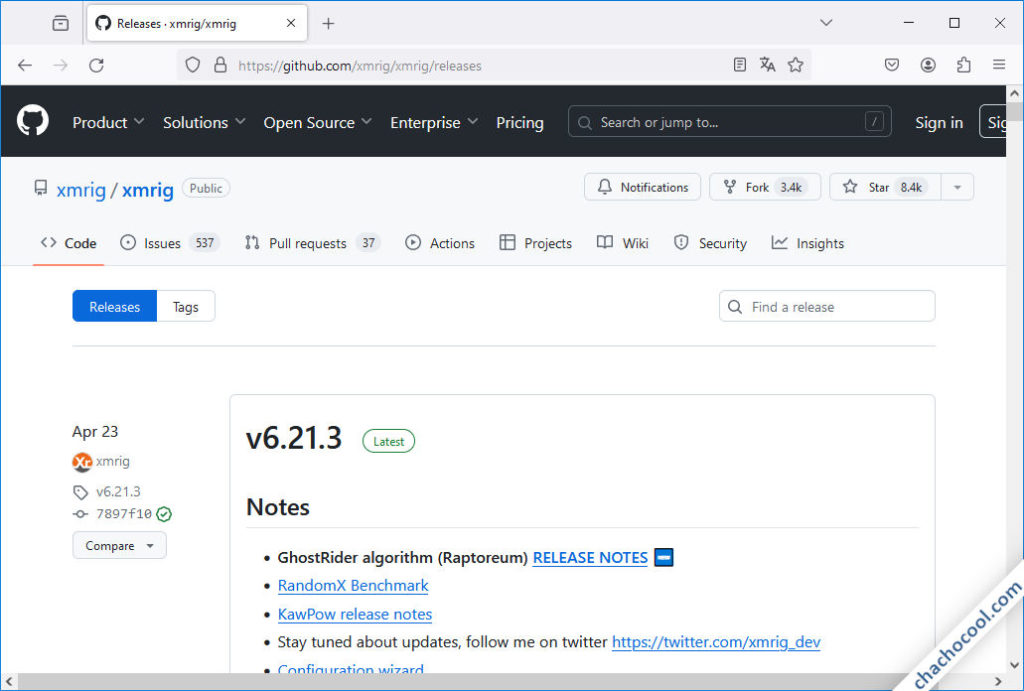Click the Save to Pocket icon
Image resolution: width=1024 pixels, height=691 pixels.
tap(892, 65)
